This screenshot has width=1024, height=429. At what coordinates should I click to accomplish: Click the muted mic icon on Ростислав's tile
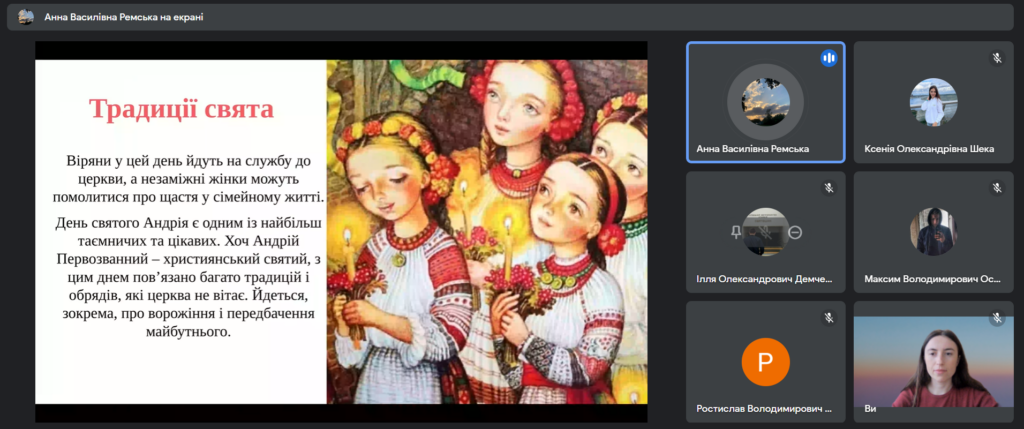point(828,318)
